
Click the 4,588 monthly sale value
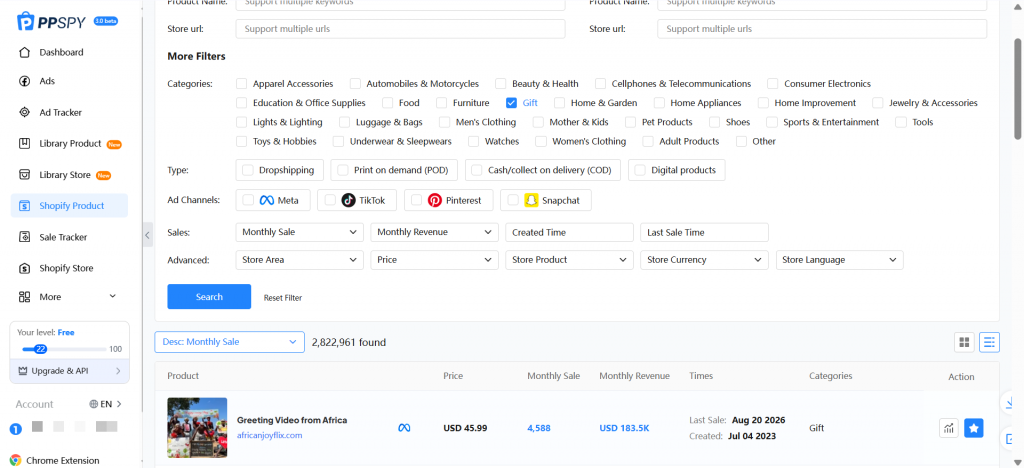(x=539, y=429)
